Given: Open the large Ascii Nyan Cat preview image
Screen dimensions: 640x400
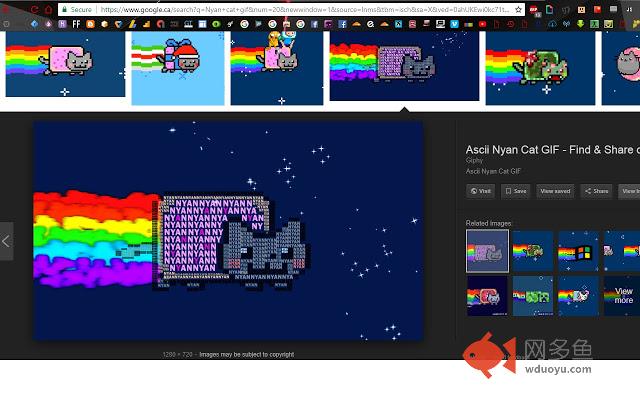Looking at the screenshot, I should pos(228,231).
